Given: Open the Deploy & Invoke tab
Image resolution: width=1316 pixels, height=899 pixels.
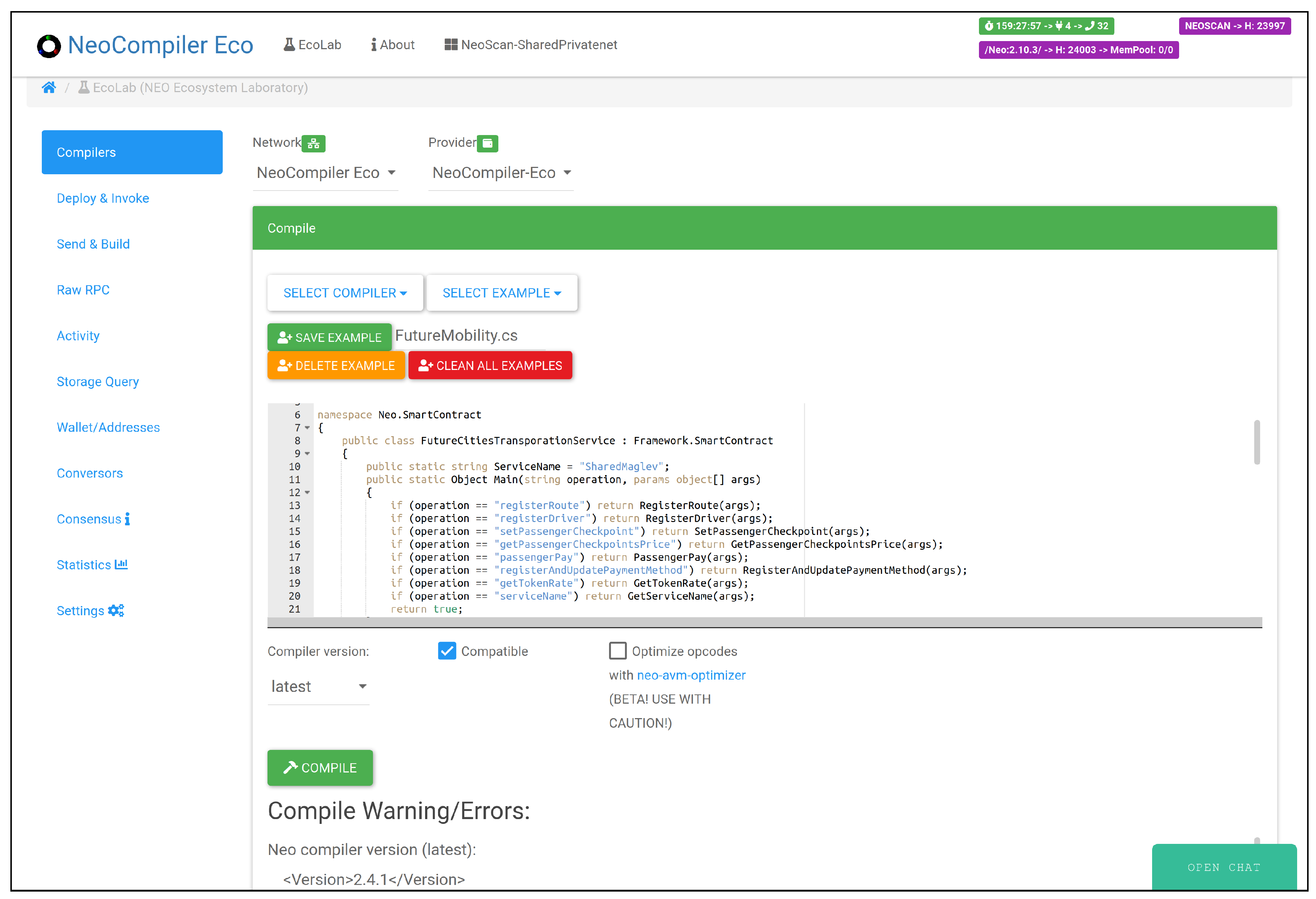Looking at the screenshot, I should (x=102, y=198).
